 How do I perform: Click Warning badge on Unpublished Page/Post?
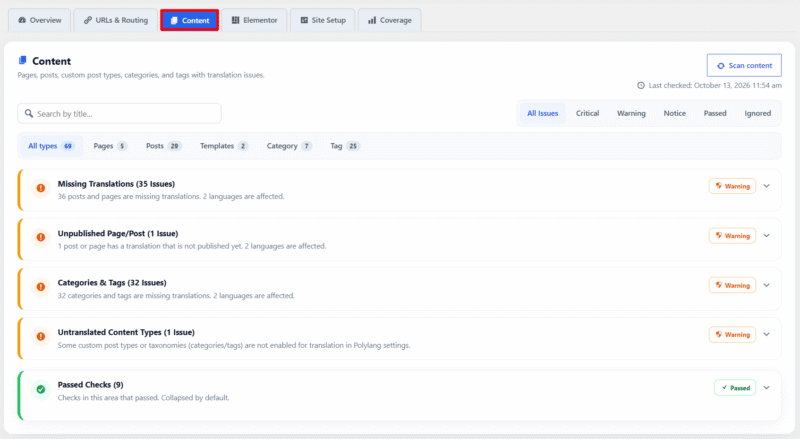(732, 236)
